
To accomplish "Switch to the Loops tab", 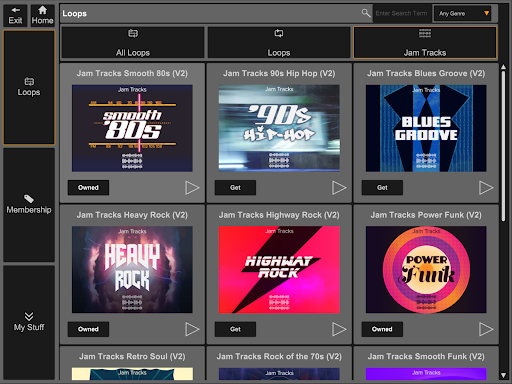I will pyautogui.click(x=279, y=43).
